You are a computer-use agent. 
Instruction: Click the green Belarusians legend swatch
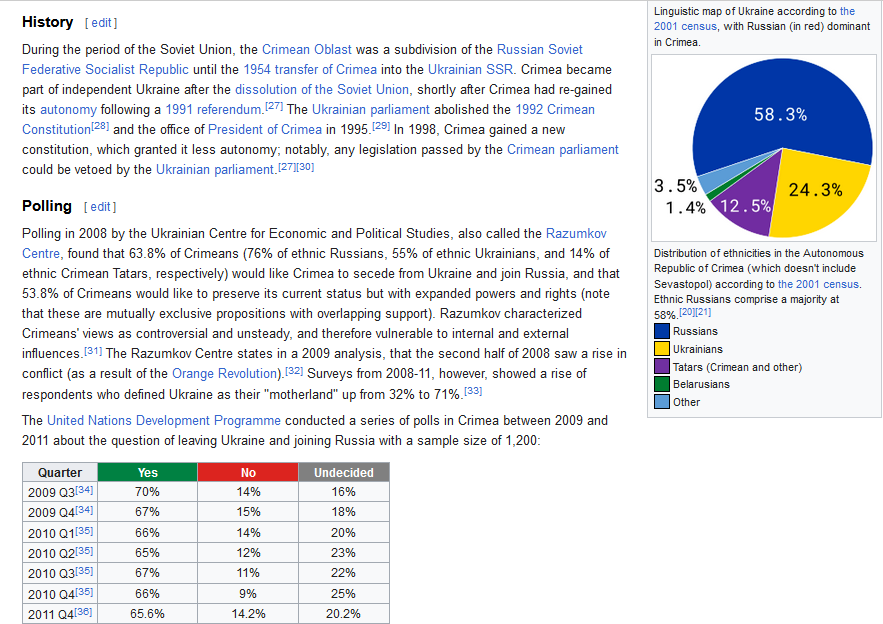click(662, 384)
